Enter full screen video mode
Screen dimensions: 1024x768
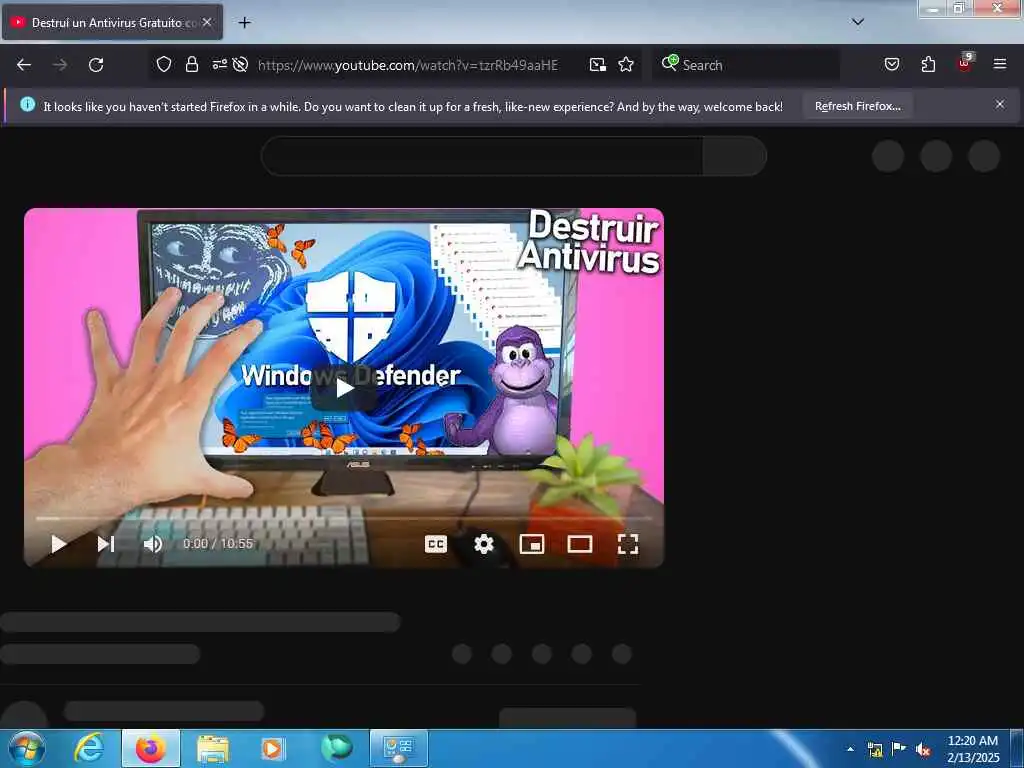628,544
